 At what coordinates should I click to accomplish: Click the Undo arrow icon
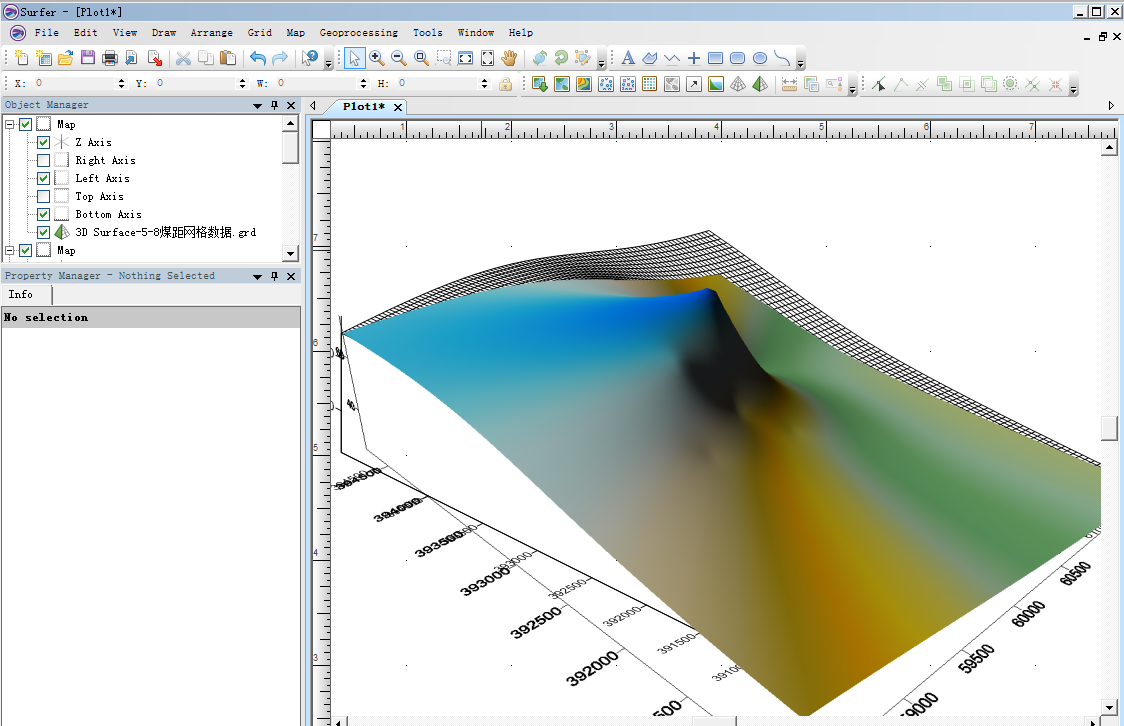pos(258,58)
